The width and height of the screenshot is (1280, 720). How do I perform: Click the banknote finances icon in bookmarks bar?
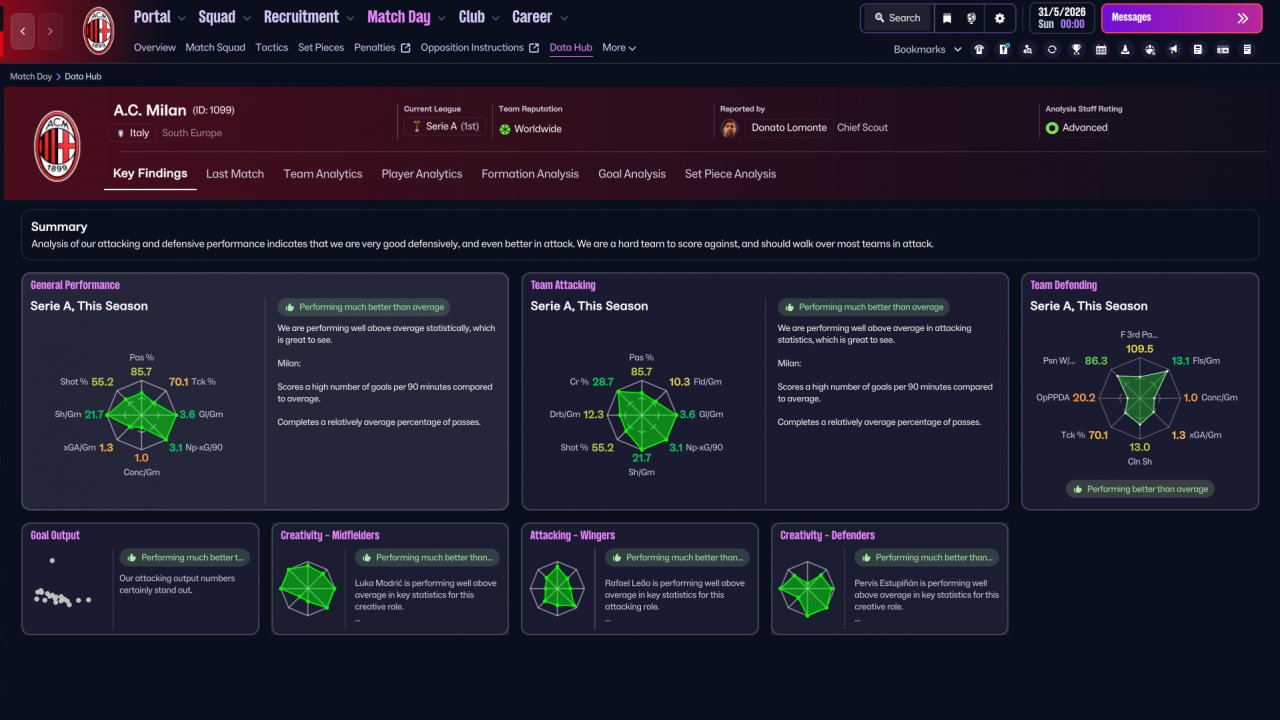(1223, 49)
